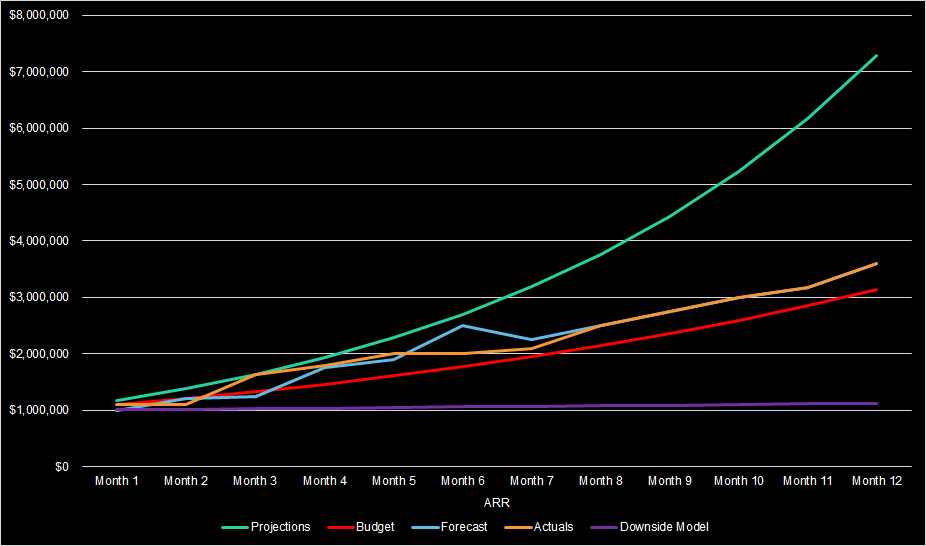Click the ARR axis title

click(497, 503)
